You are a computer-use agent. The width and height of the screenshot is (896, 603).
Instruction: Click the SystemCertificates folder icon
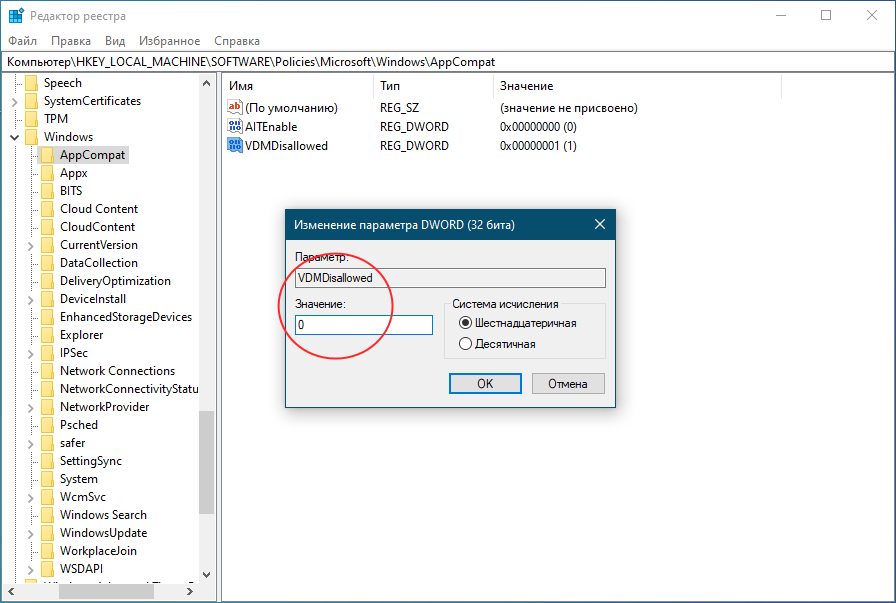[32, 101]
